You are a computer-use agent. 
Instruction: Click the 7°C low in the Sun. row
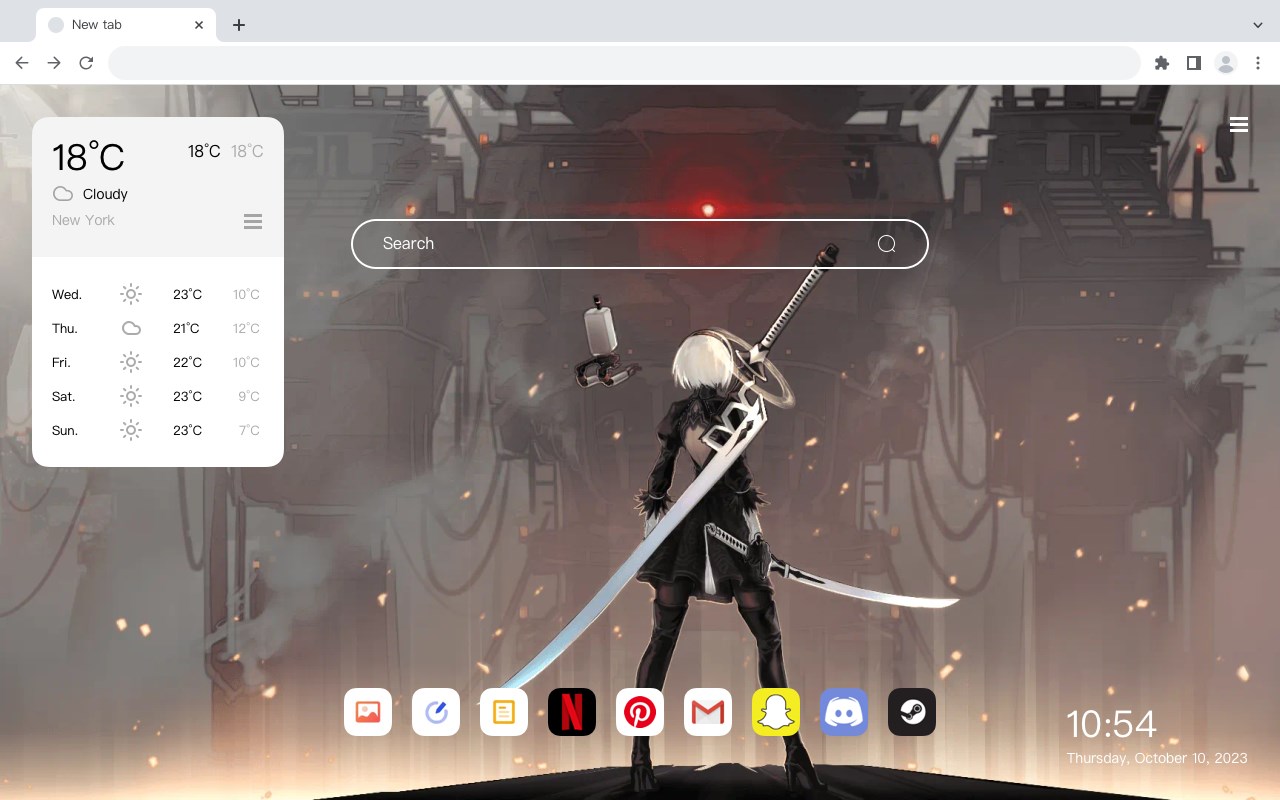point(249,431)
